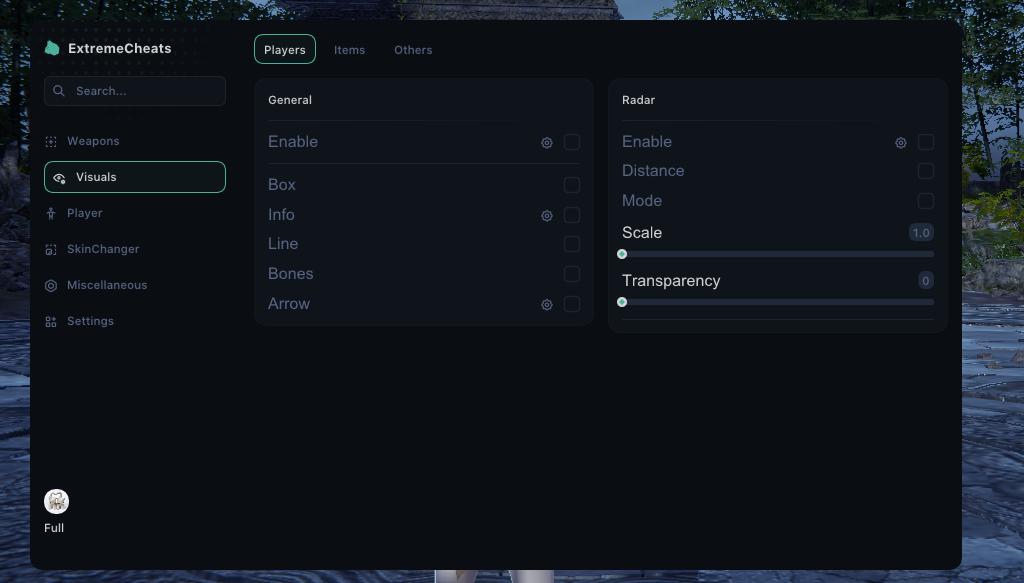The height and width of the screenshot is (583, 1024).
Task: Click the Full label under avatar
Action: [x=54, y=528]
